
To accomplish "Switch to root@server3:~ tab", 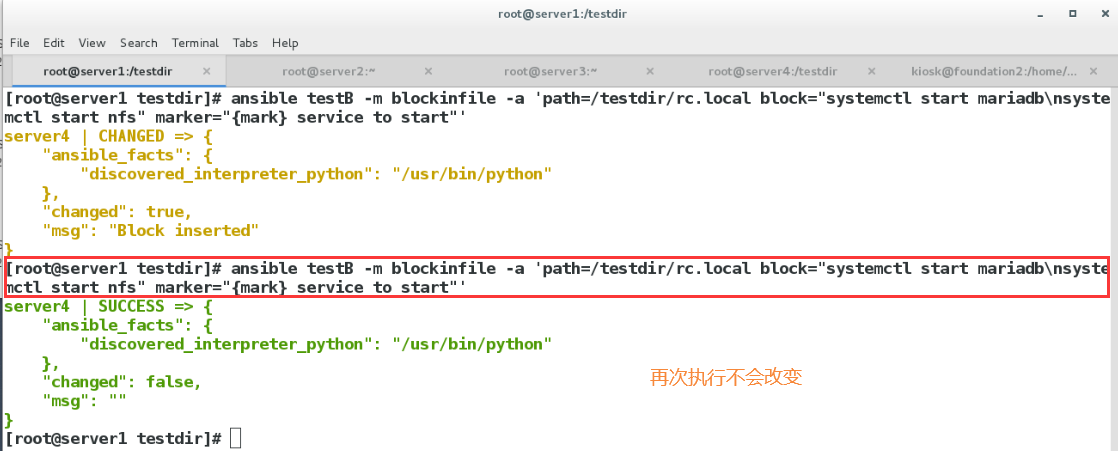I will [550, 71].
